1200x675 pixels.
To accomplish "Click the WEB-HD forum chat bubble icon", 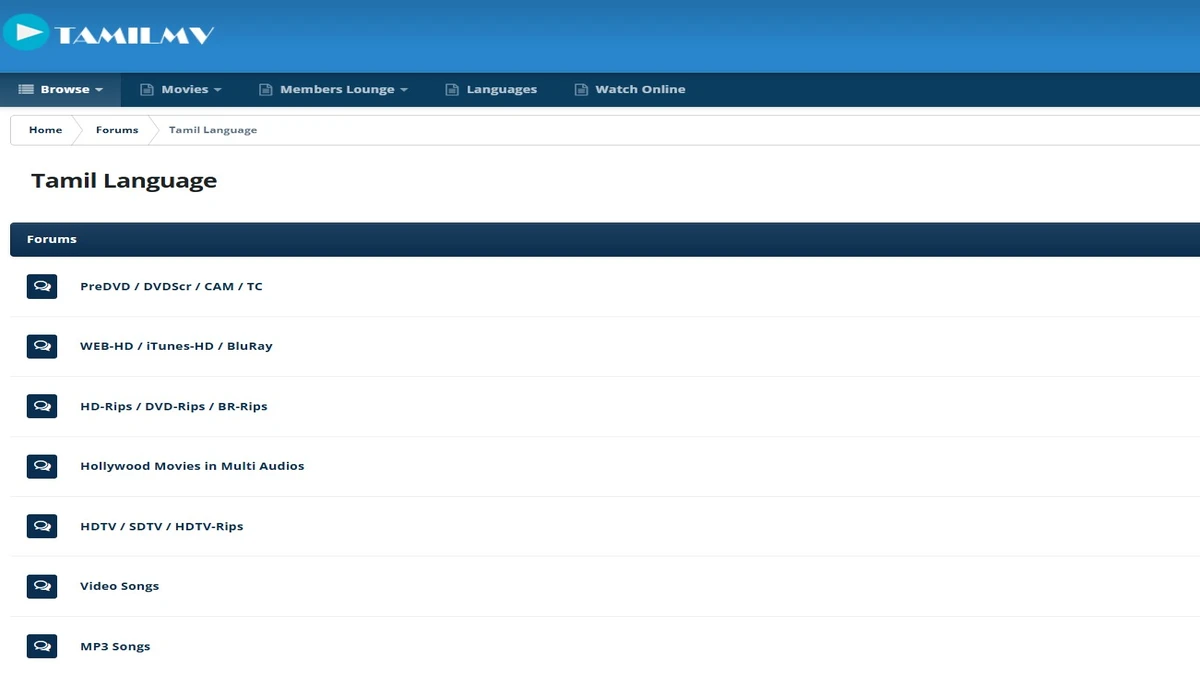I will click(42, 346).
